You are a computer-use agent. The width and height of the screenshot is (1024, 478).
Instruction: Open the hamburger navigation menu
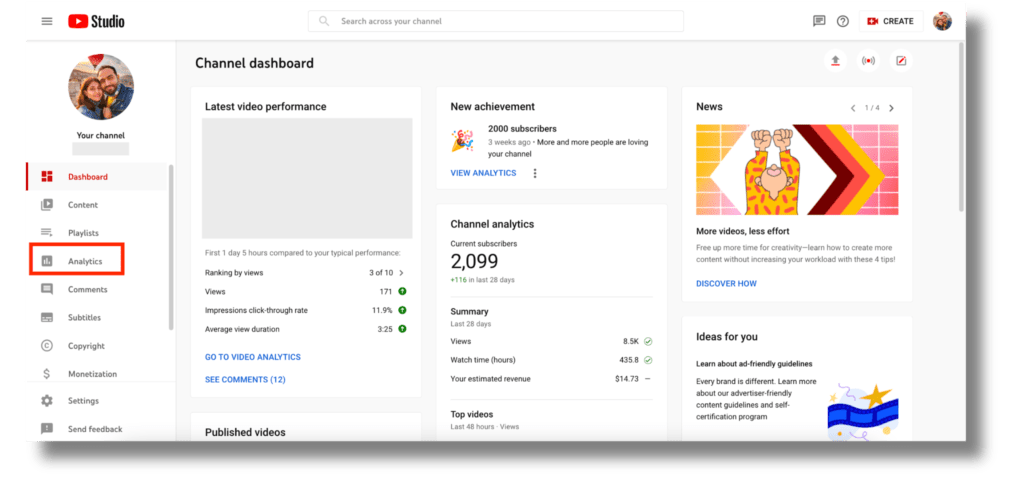click(x=47, y=21)
